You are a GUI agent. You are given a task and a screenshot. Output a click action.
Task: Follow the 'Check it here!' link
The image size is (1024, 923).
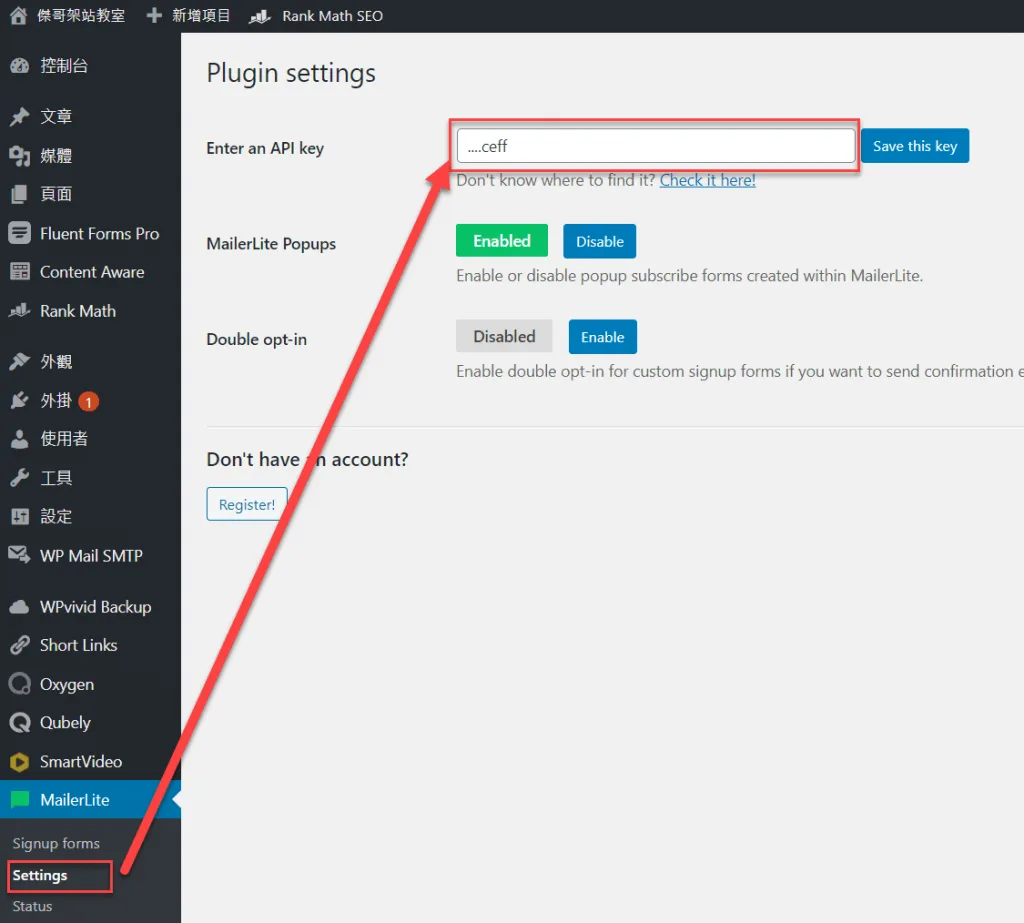click(707, 180)
